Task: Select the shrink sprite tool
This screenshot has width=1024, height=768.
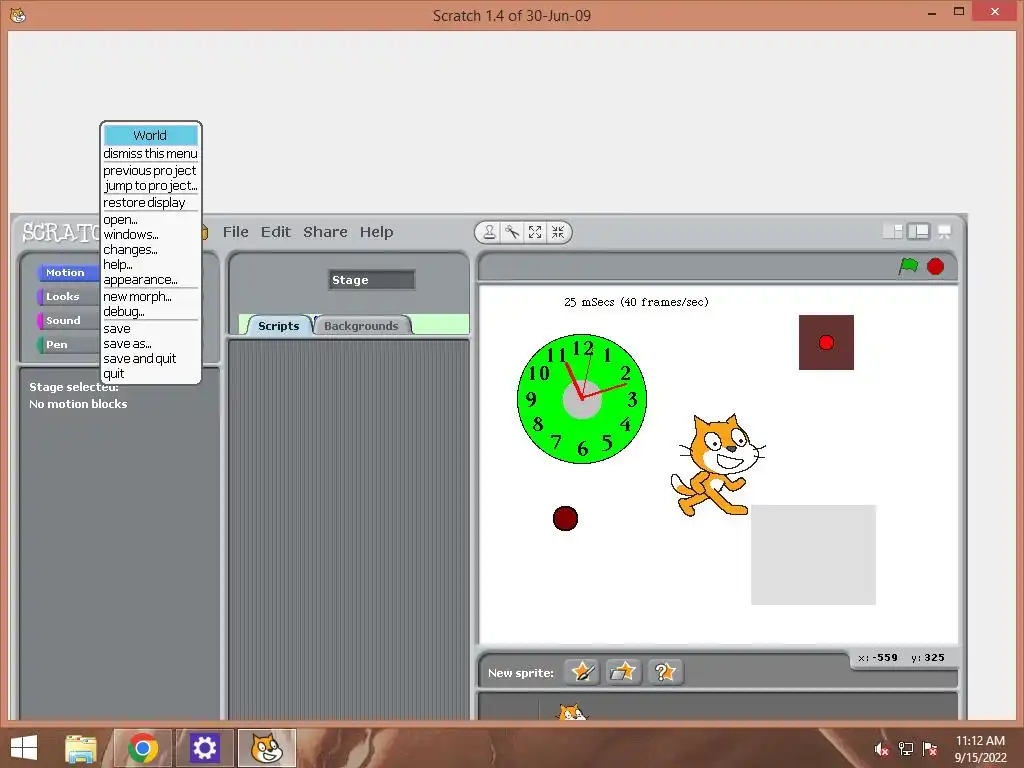Action: coord(558,232)
